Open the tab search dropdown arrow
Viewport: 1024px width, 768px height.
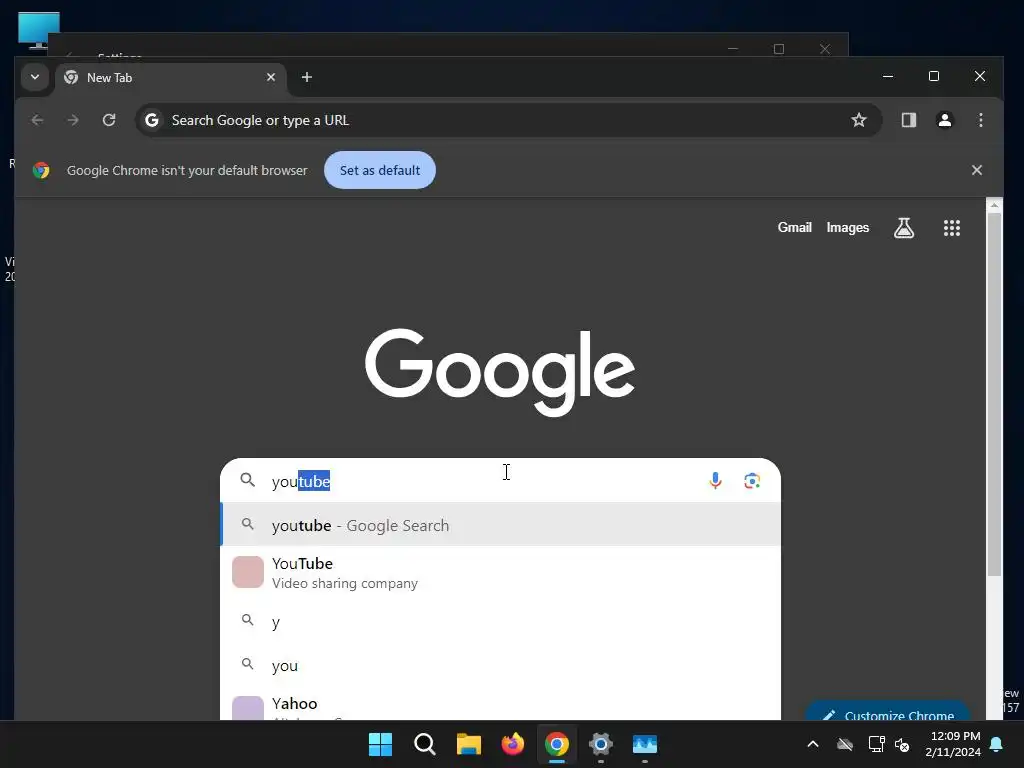35,77
